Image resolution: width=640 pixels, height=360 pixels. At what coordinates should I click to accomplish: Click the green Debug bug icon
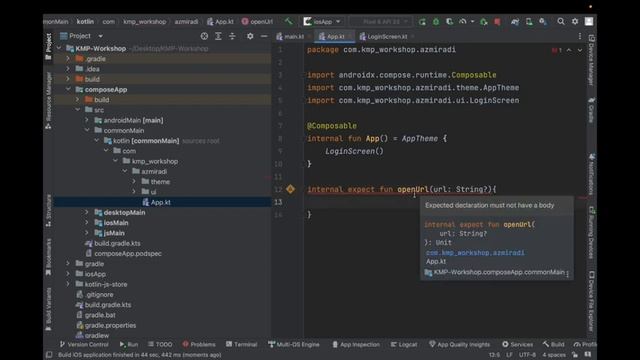click(x=436, y=22)
